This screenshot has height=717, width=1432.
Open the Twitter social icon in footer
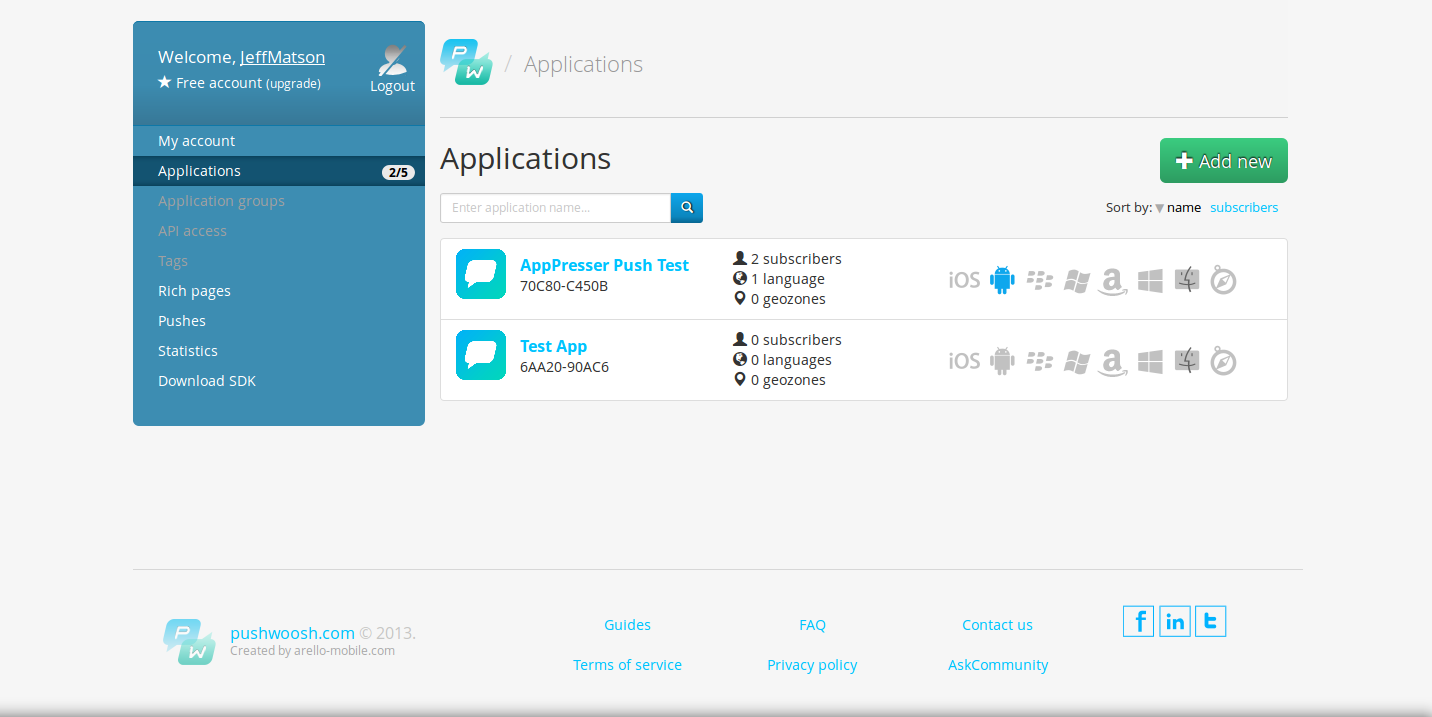point(1211,621)
